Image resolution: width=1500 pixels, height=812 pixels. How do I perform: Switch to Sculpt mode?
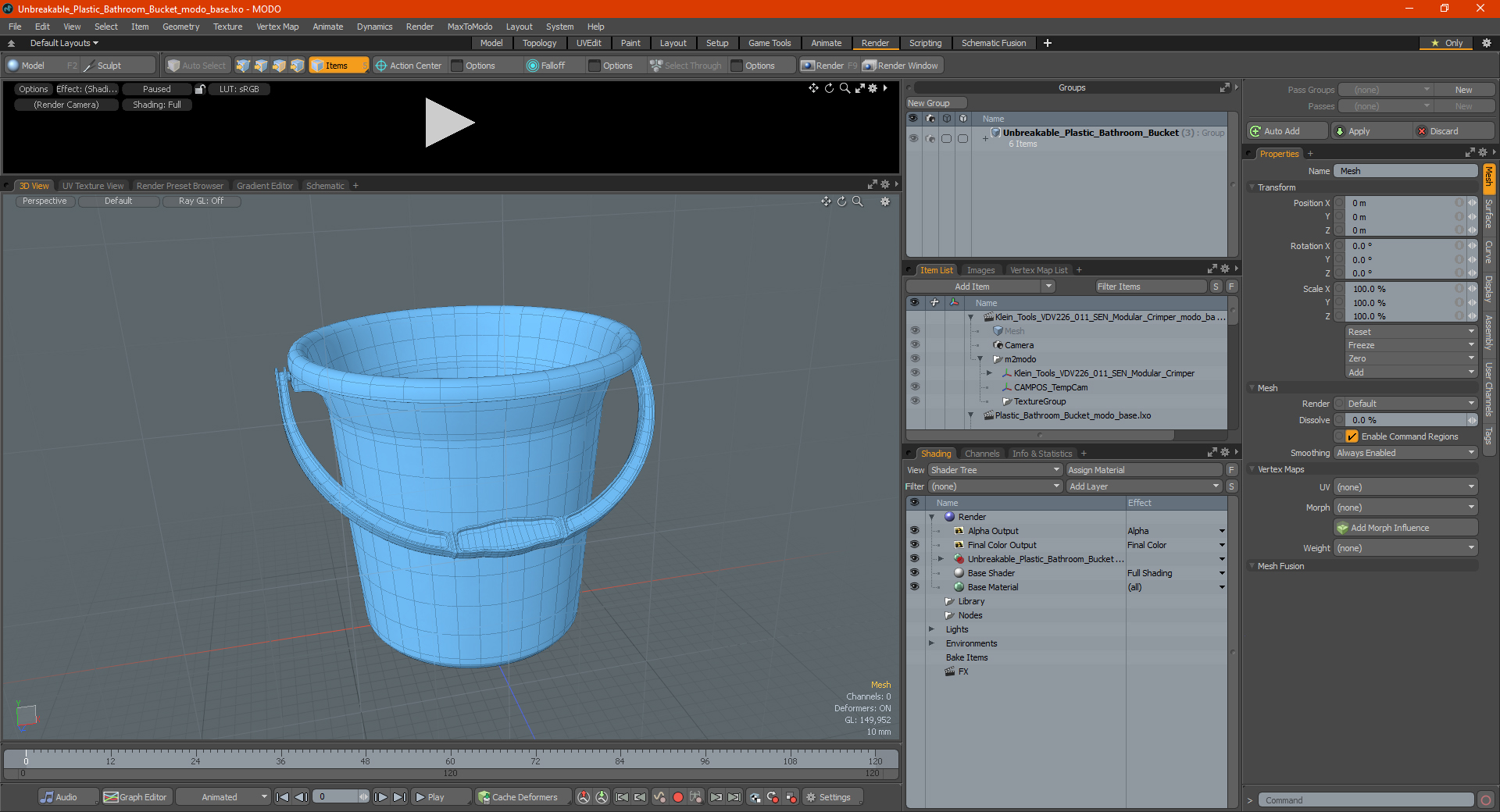[x=117, y=66]
